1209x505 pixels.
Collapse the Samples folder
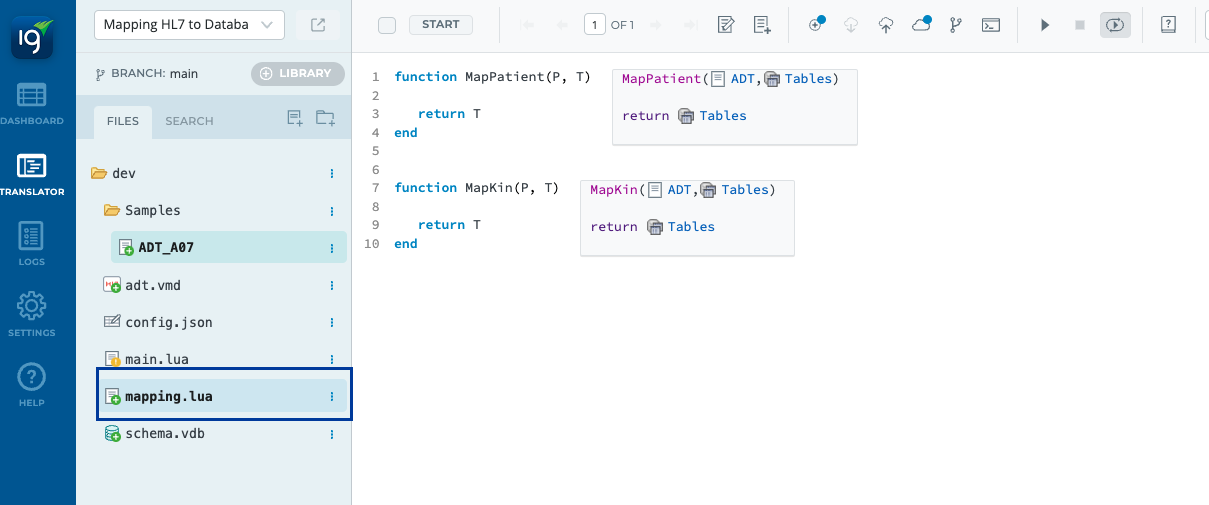coord(112,211)
